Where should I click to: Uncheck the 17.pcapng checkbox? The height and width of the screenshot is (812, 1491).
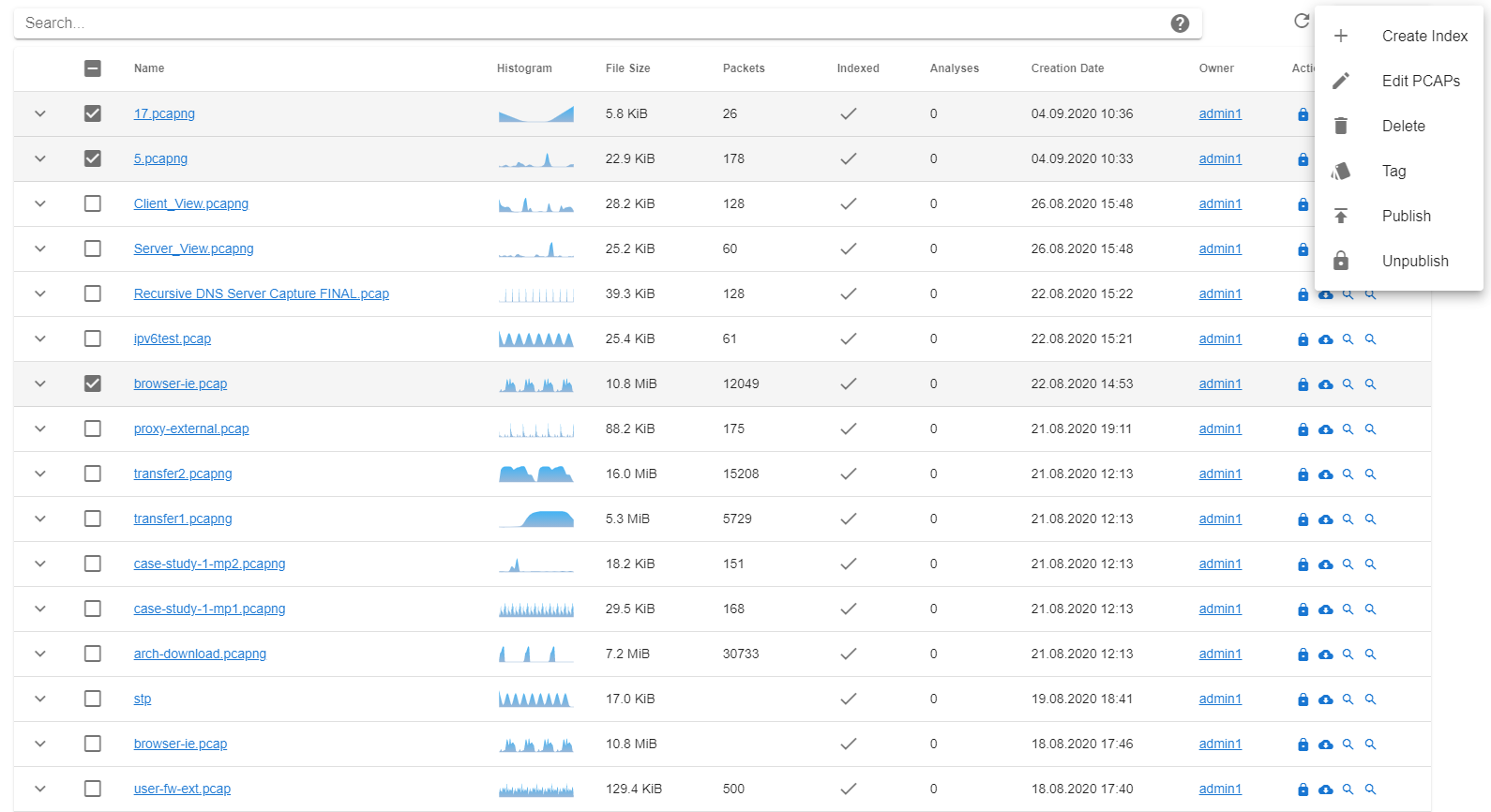(x=93, y=113)
